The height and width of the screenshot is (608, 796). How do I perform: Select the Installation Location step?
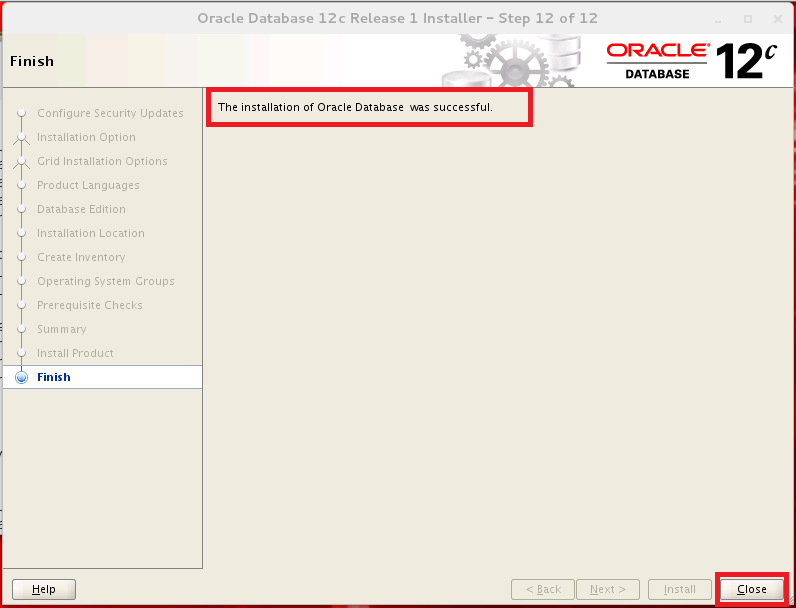pyautogui.click(x=91, y=233)
